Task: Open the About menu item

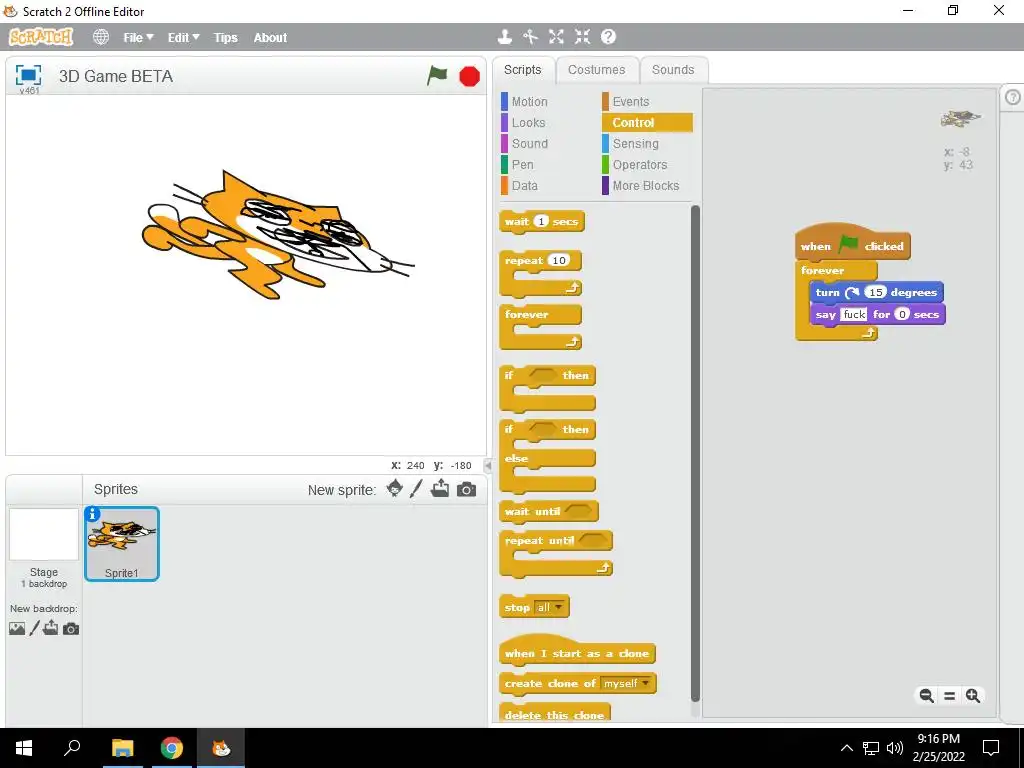Action: pyautogui.click(x=270, y=38)
